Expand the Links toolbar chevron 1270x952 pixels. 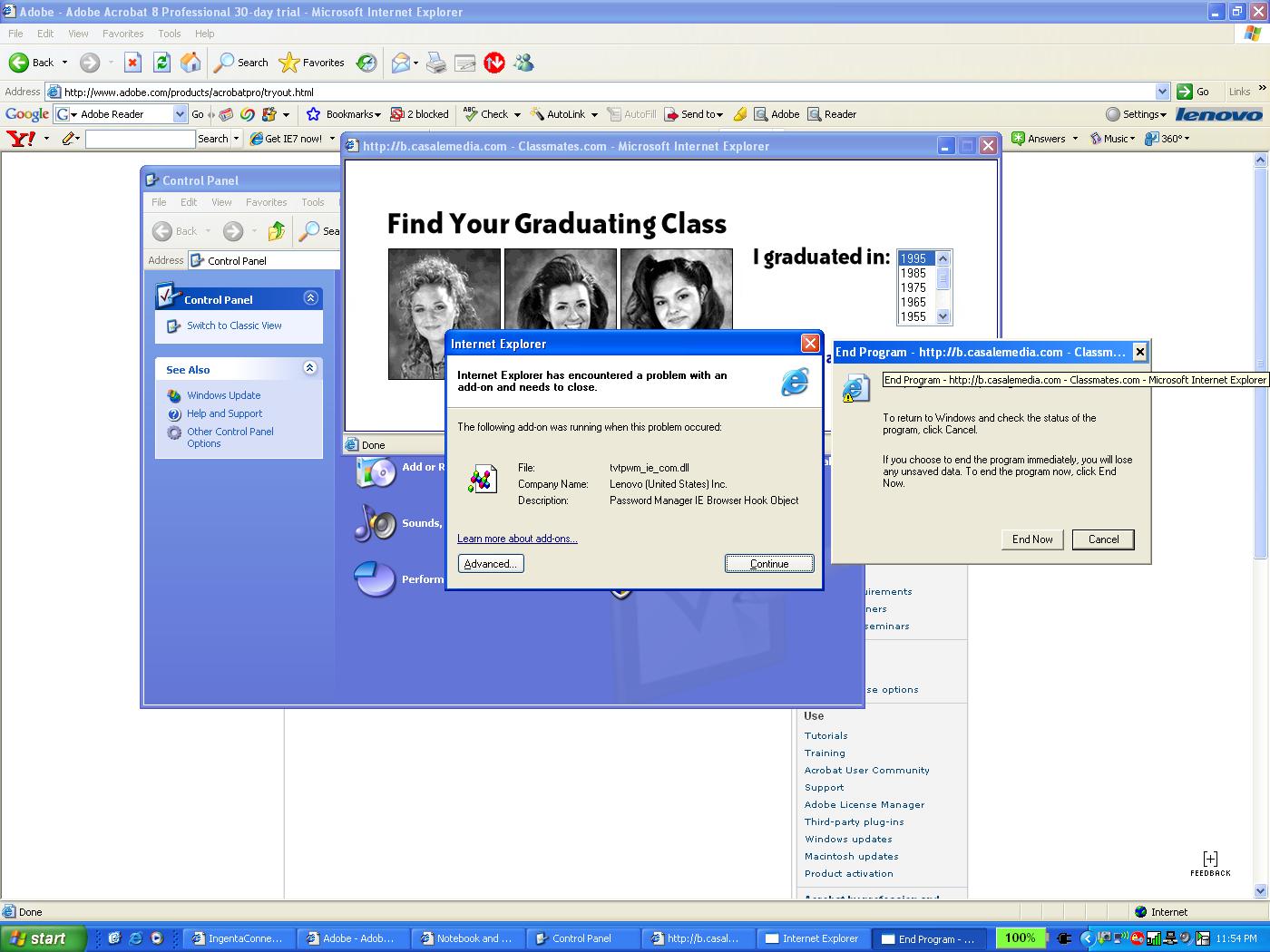[1262, 91]
